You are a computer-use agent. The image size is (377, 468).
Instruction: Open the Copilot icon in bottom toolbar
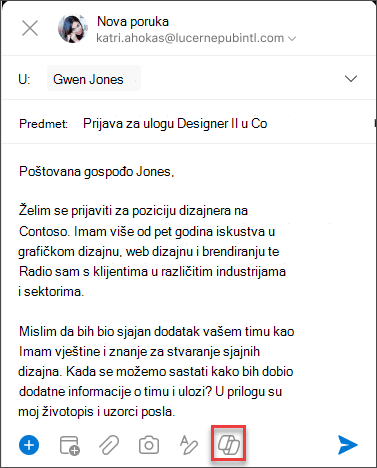(229, 445)
